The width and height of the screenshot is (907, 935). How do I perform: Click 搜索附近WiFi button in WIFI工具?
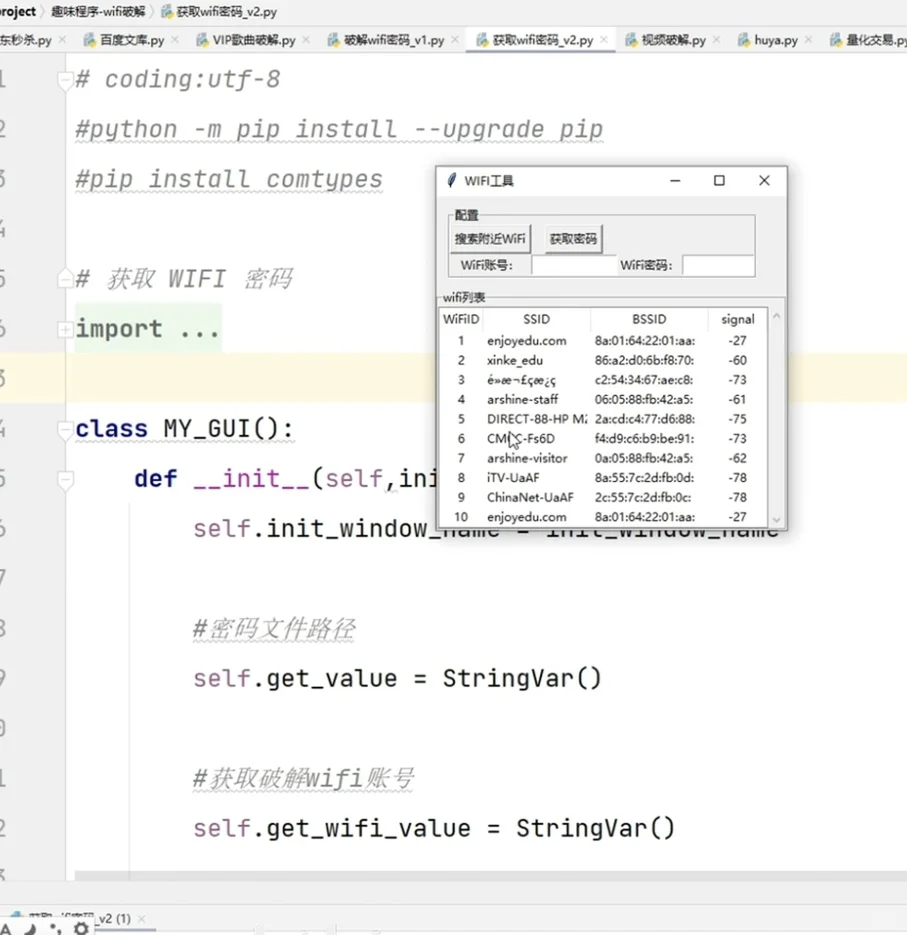click(x=490, y=239)
